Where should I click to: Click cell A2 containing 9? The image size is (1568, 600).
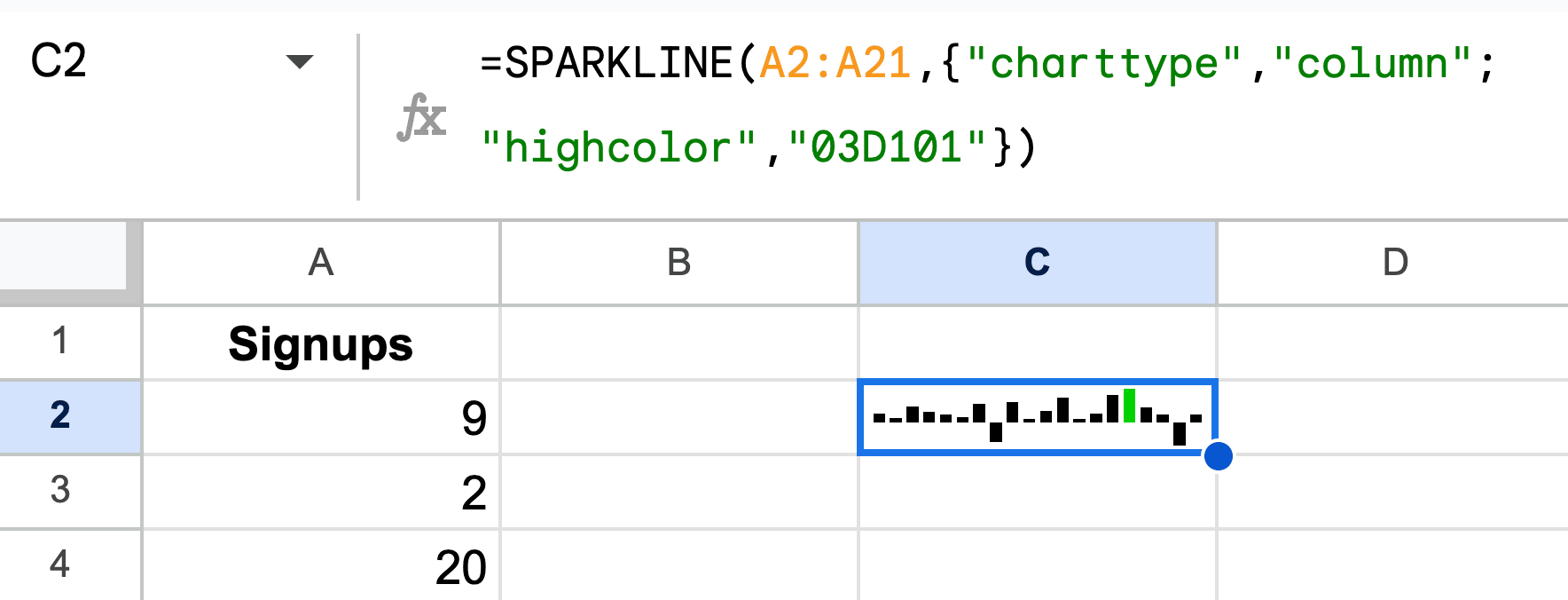coord(321,417)
